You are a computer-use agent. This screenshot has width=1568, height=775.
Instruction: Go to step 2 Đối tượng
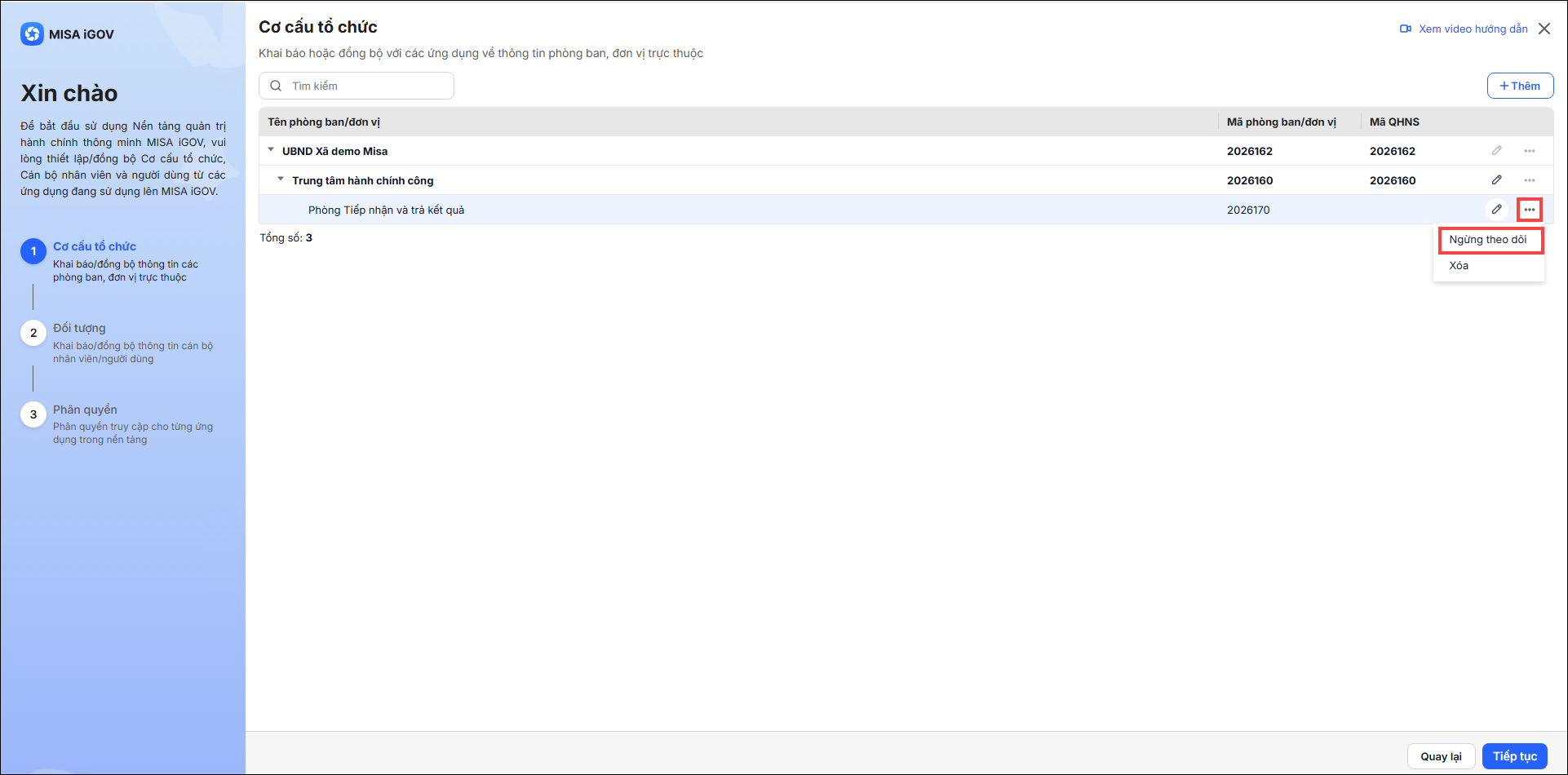pyautogui.click(x=79, y=328)
